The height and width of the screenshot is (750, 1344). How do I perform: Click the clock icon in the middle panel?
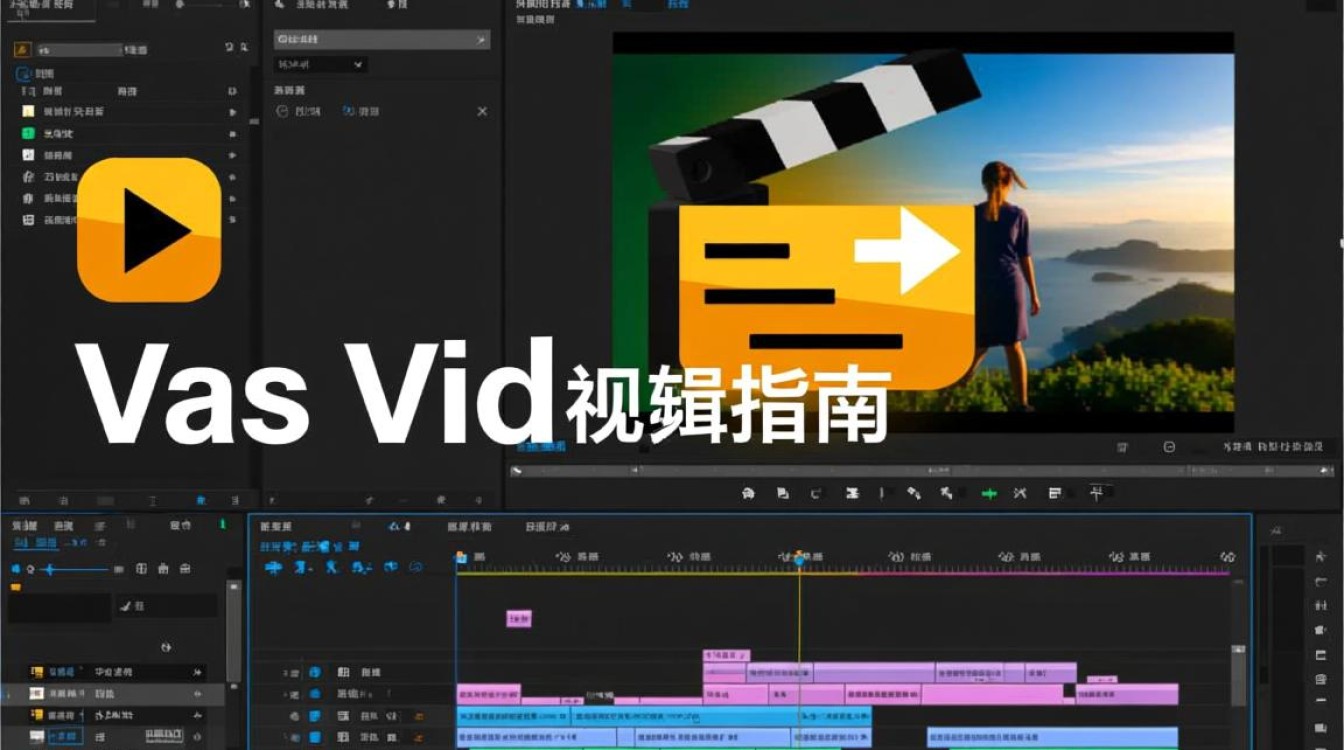pyautogui.click(x=282, y=111)
